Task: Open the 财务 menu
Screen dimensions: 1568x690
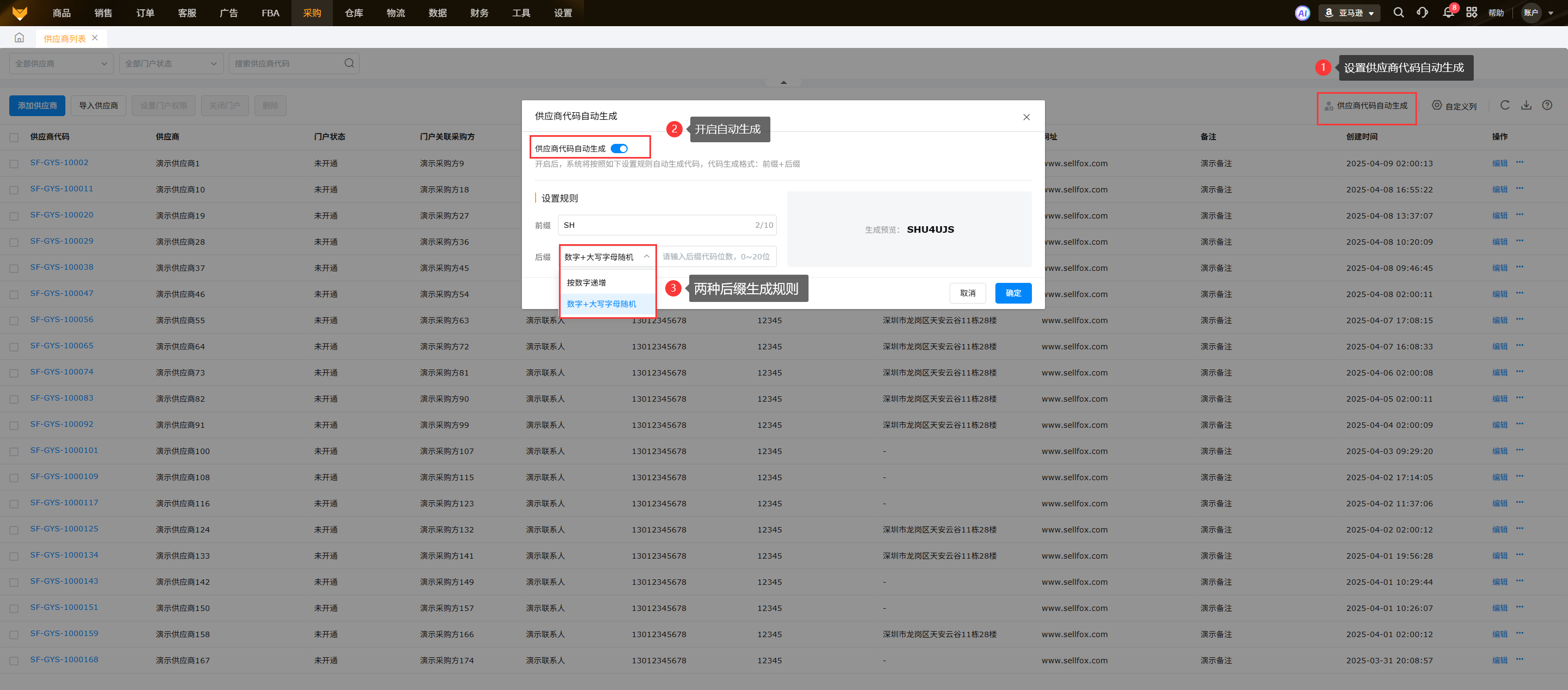Action: point(479,13)
